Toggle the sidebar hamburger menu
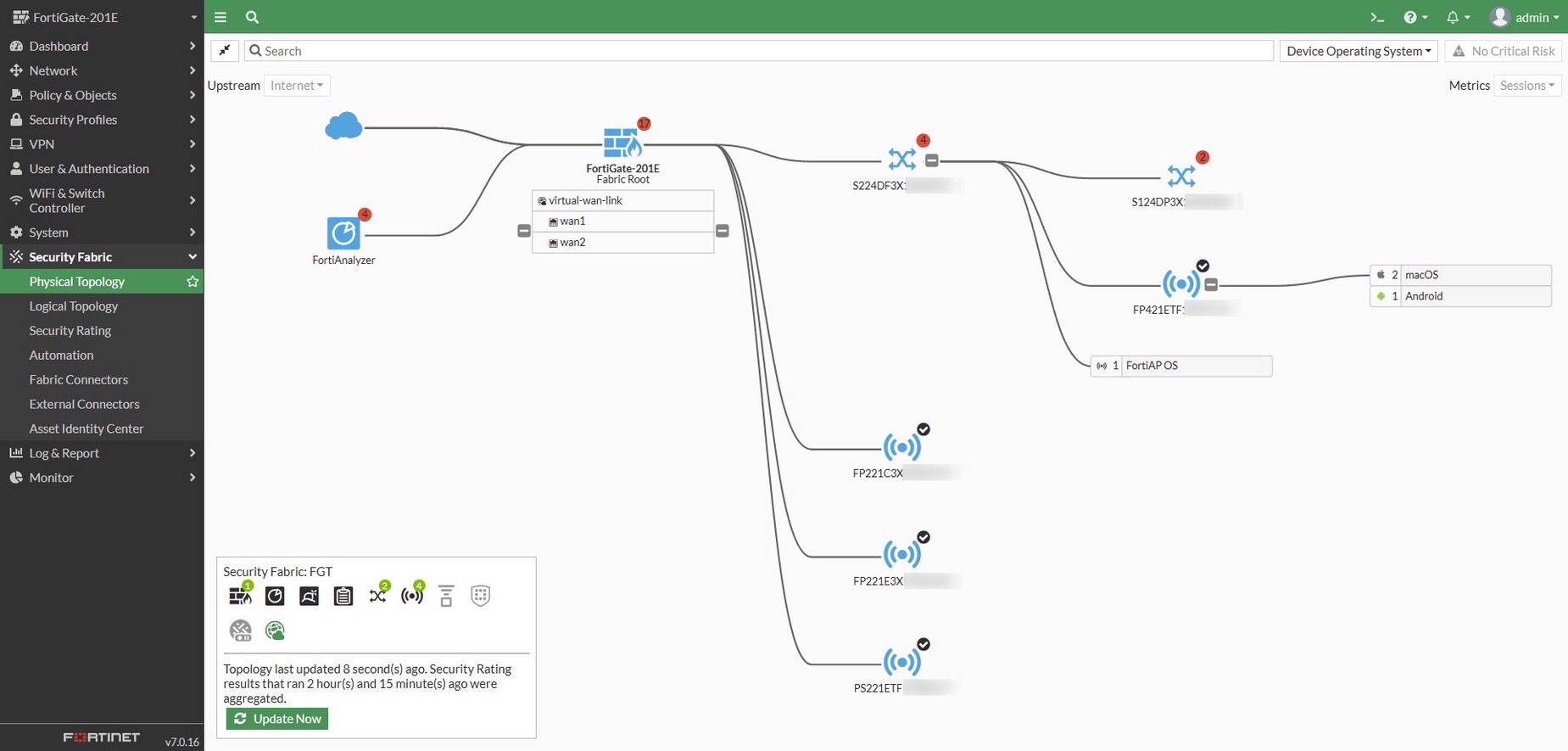 point(220,17)
